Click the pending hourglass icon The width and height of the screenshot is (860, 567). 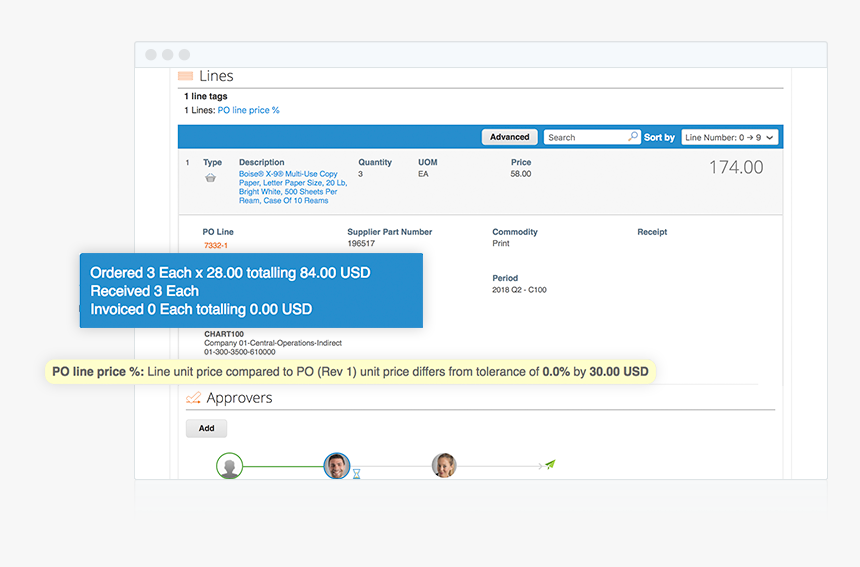(x=356, y=474)
